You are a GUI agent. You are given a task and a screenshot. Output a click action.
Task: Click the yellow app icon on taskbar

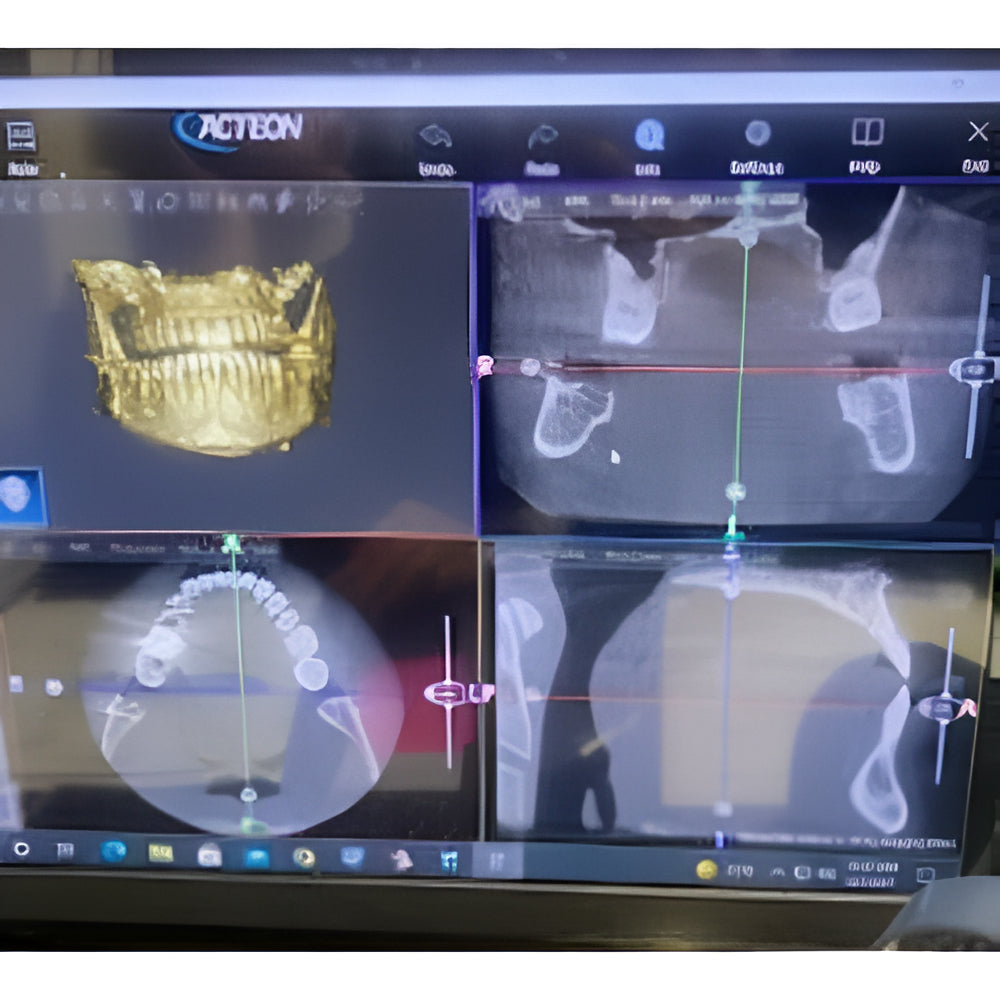tap(161, 852)
